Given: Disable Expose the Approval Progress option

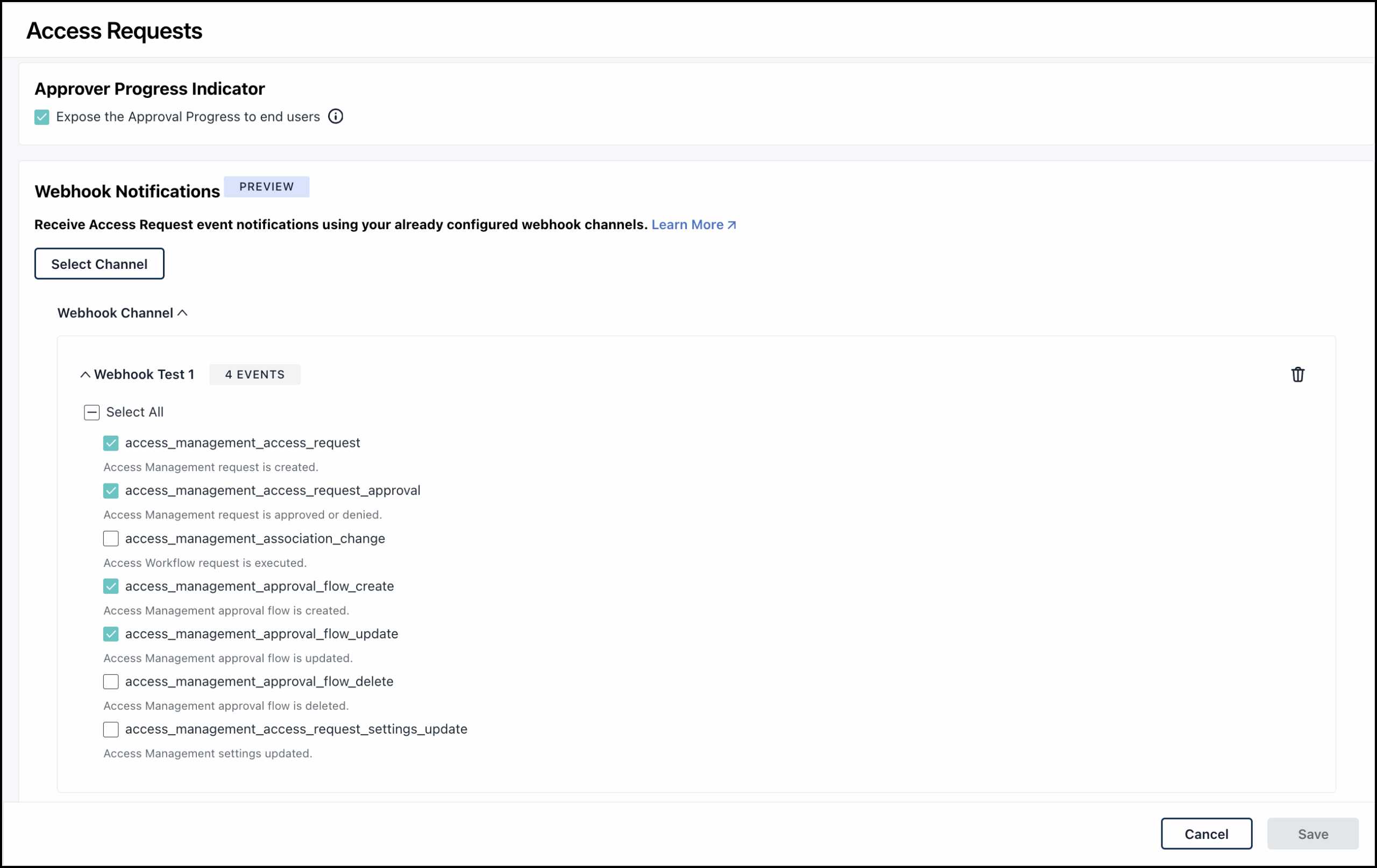Looking at the screenshot, I should 42,117.
